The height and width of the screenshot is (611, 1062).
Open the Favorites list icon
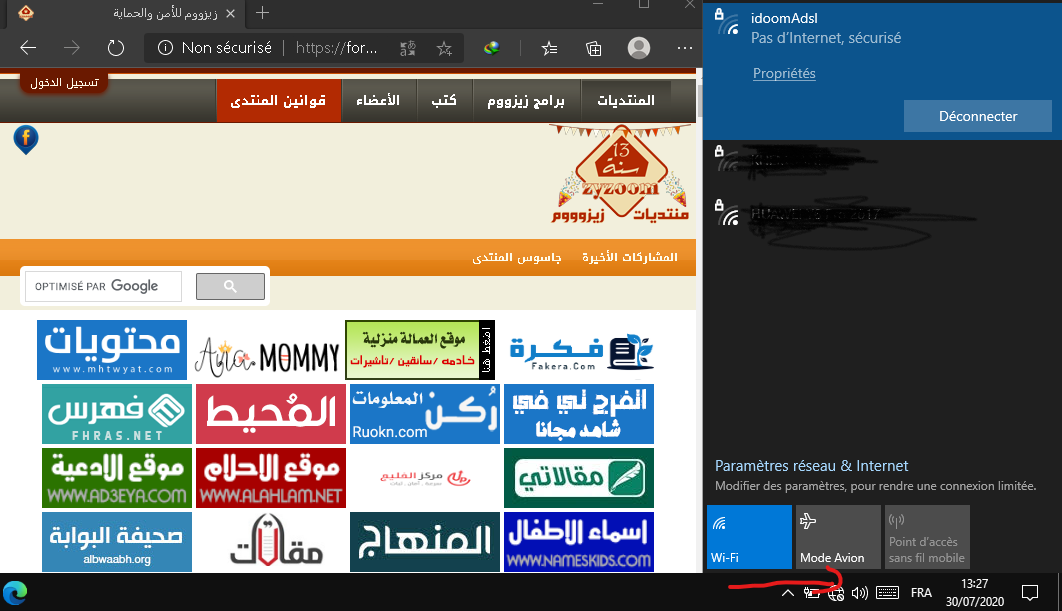point(549,48)
